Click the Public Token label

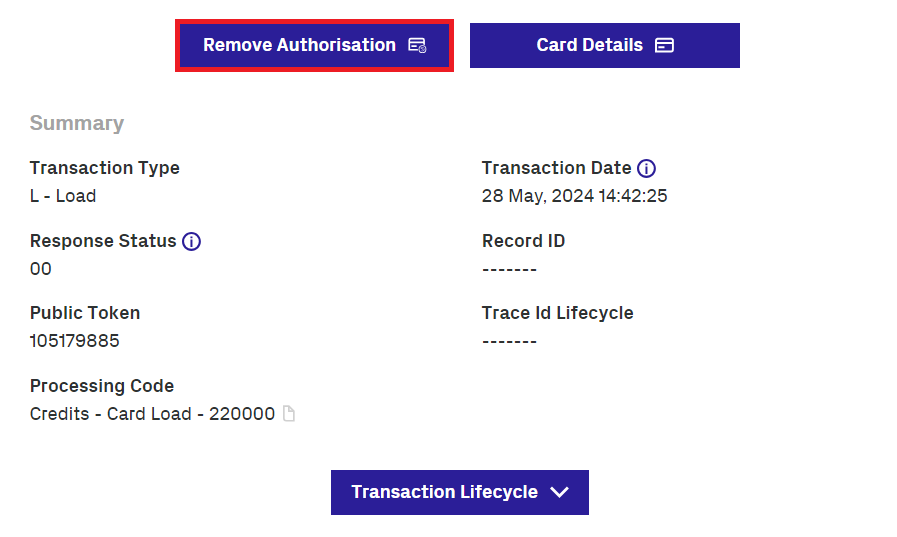(x=85, y=313)
